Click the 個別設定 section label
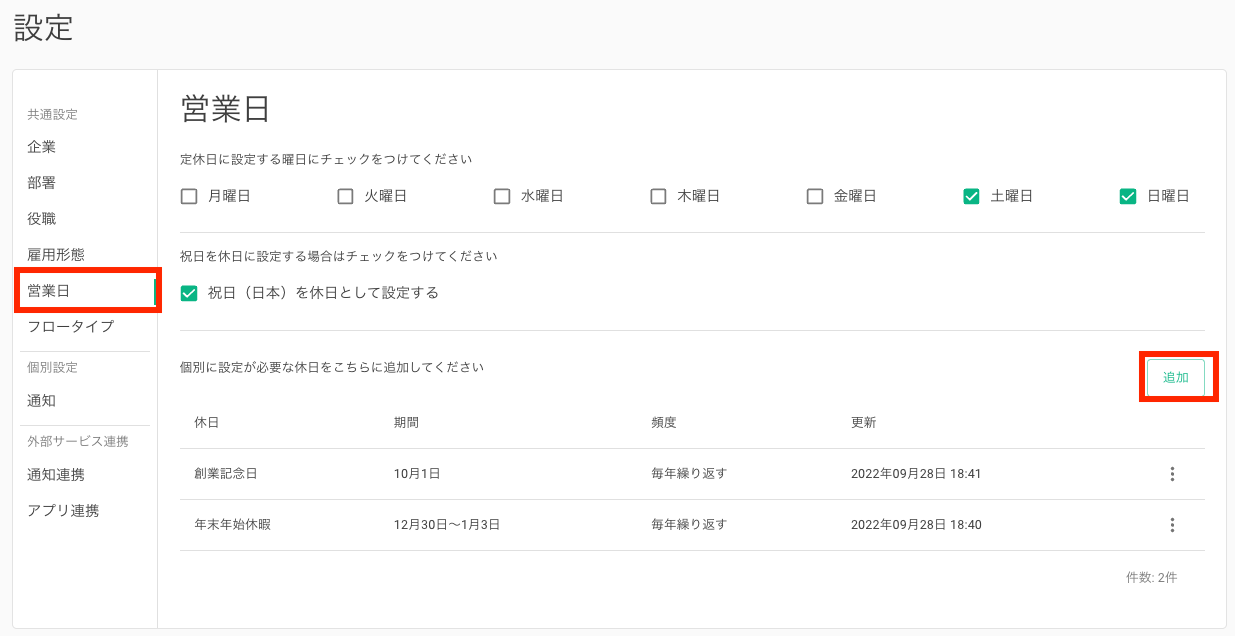This screenshot has height=636, width=1235. click(x=52, y=368)
